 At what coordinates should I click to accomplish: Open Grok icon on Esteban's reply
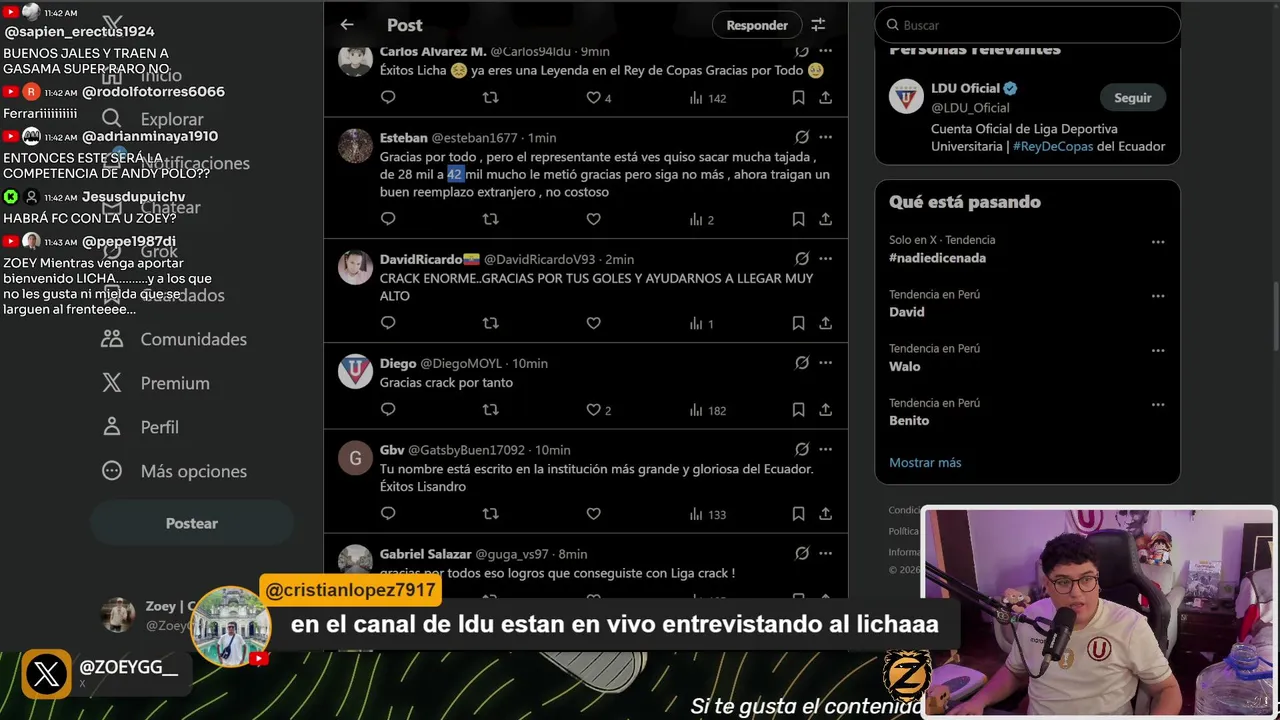coord(802,137)
